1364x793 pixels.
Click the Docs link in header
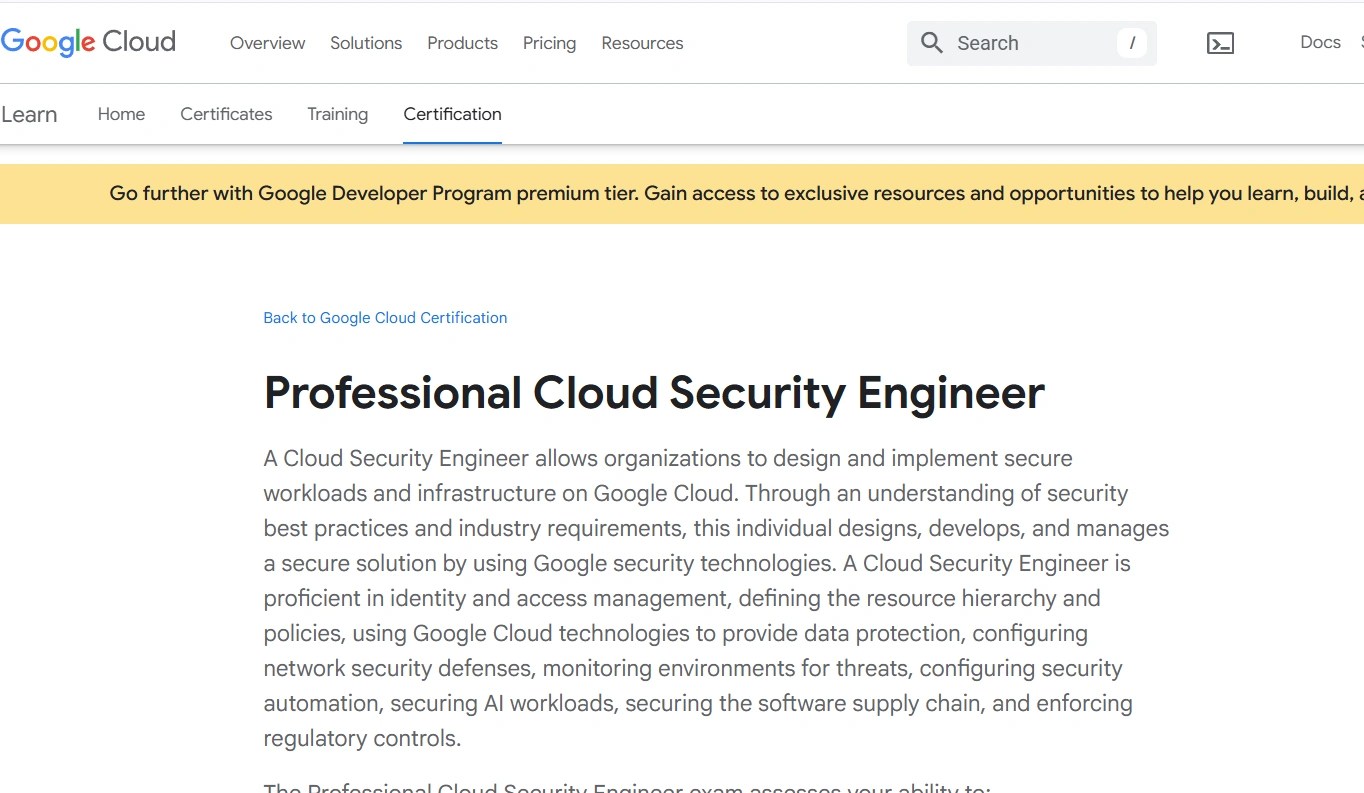coord(1320,42)
